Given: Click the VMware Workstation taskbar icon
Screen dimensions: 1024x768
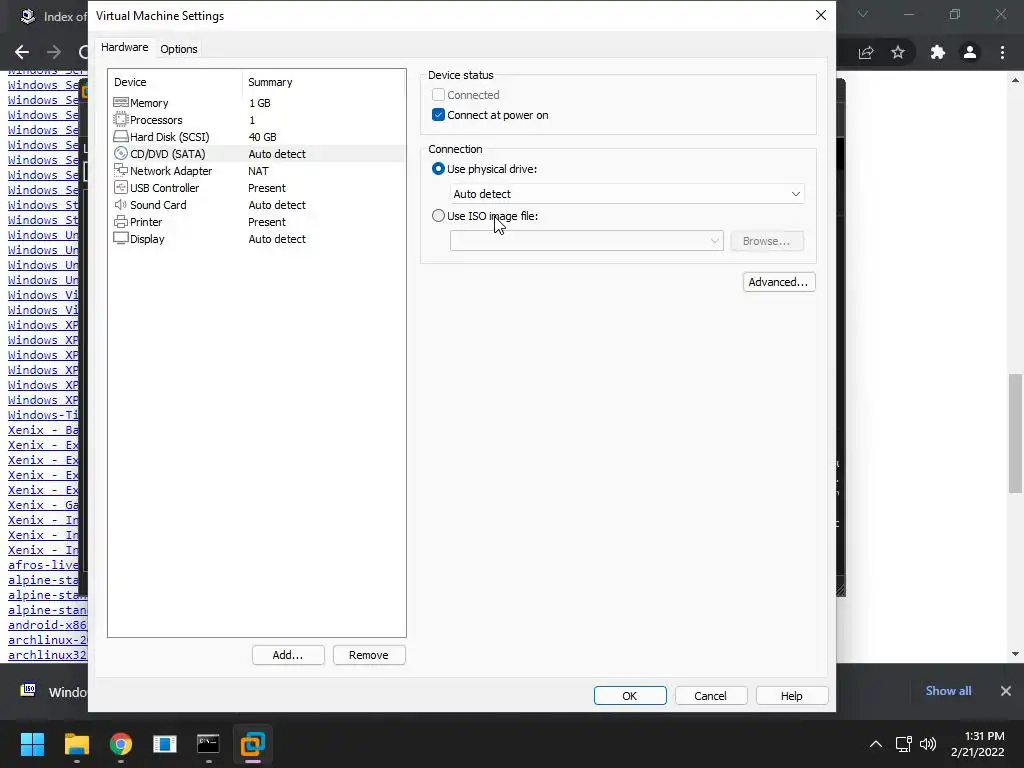Looking at the screenshot, I should pos(253,744).
